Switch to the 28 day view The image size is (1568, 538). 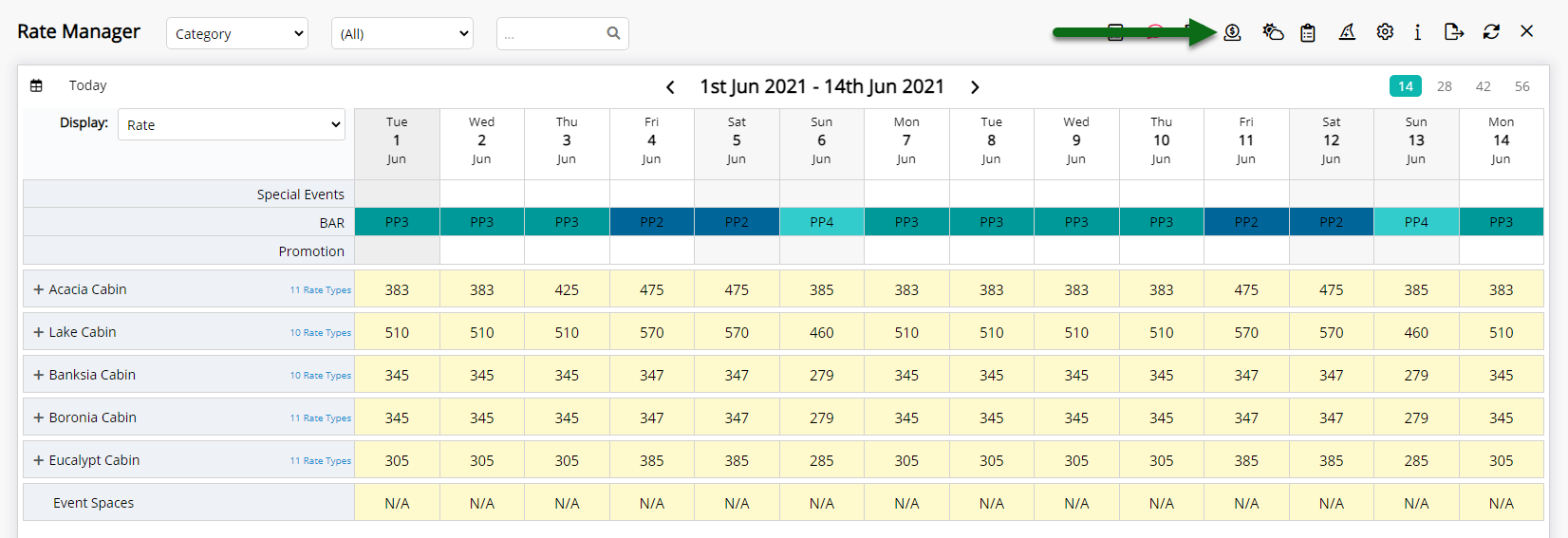(x=1445, y=86)
